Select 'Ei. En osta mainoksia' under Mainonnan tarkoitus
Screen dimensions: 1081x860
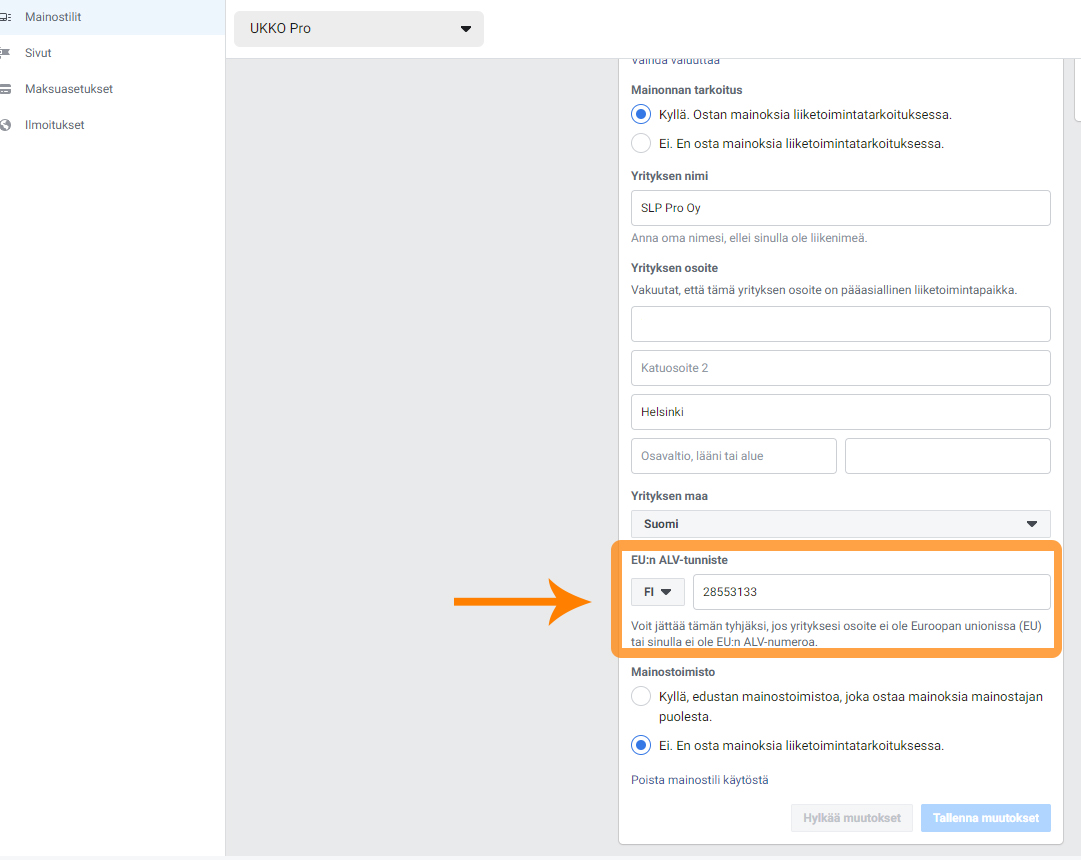click(x=641, y=143)
